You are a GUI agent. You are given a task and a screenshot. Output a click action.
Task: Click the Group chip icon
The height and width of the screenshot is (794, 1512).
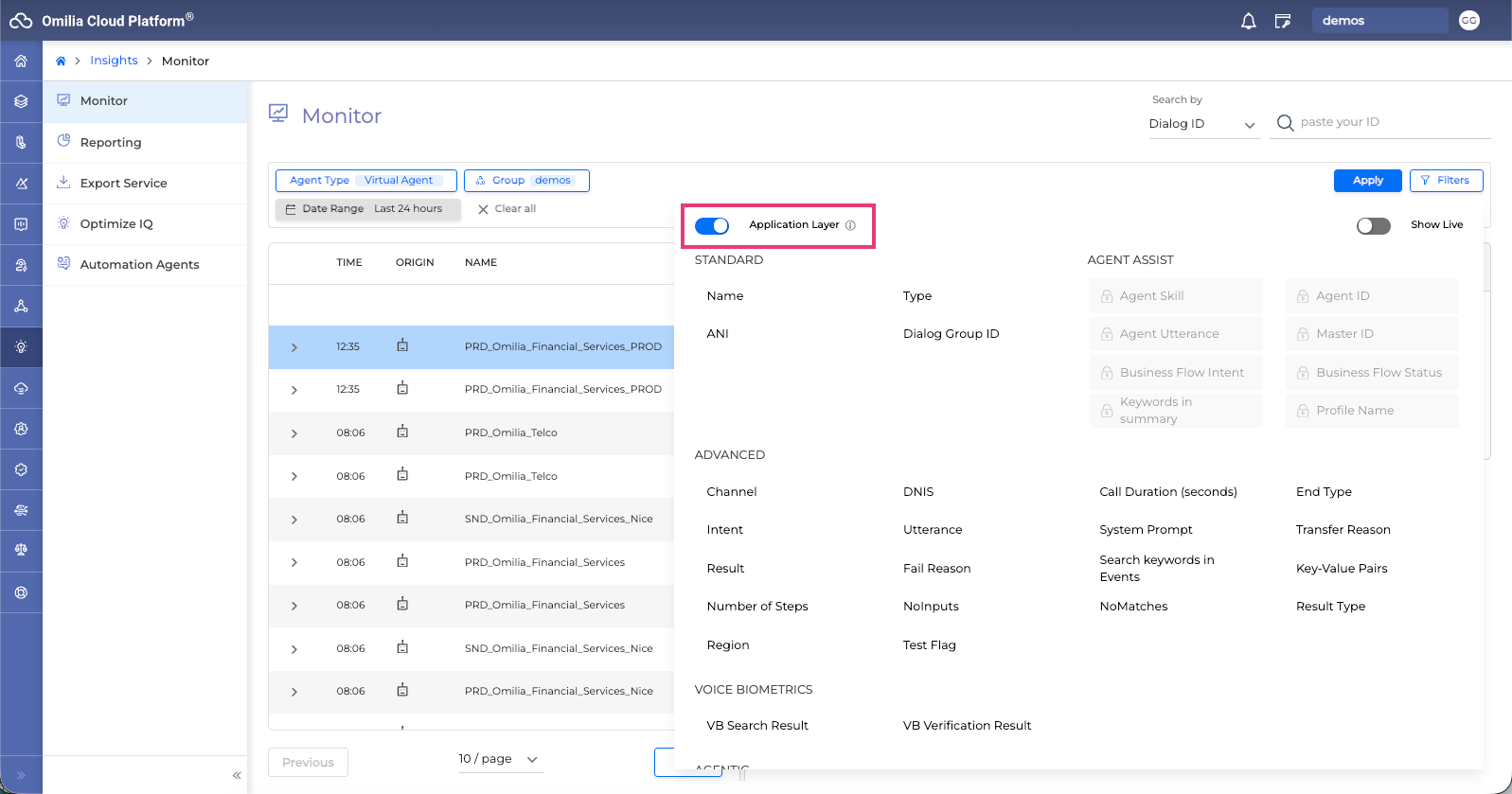click(480, 181)
